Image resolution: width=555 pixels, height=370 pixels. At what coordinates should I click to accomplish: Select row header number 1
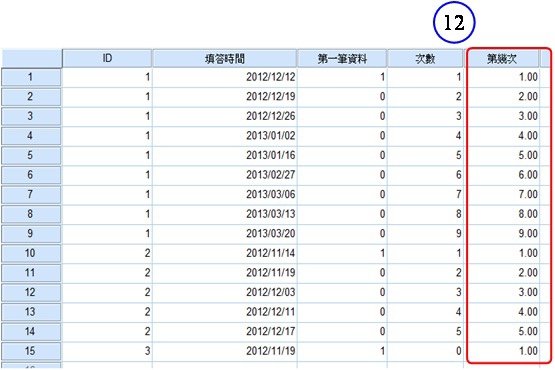point(31,77)
